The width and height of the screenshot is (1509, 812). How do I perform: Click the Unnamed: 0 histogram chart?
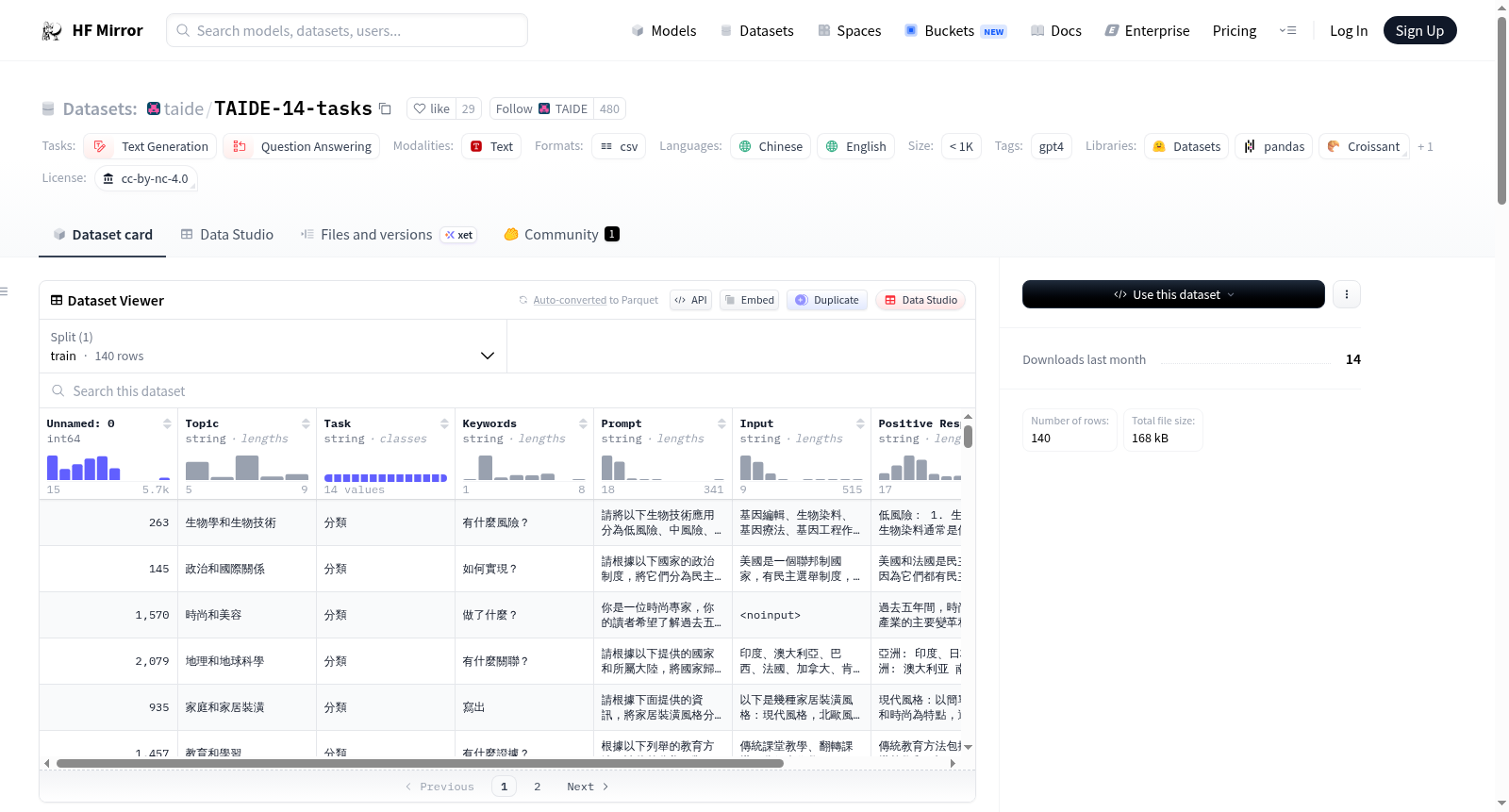coord(108,467)
